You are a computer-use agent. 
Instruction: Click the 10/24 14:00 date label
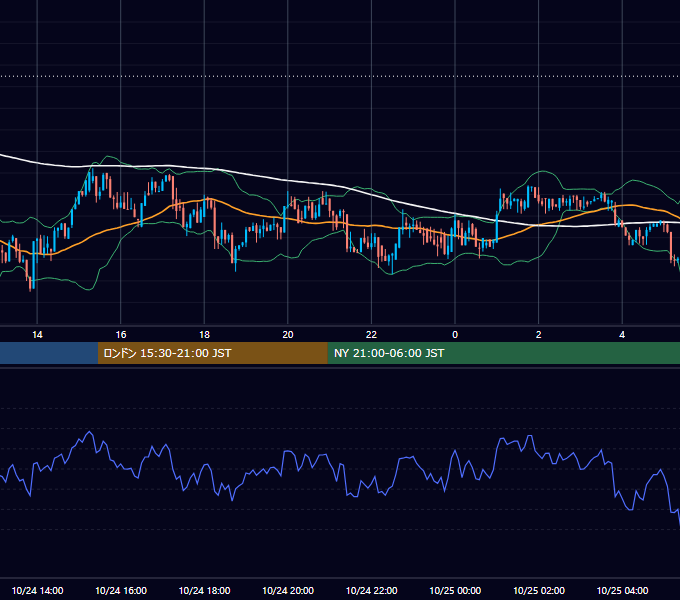click(x=37, y=590)
